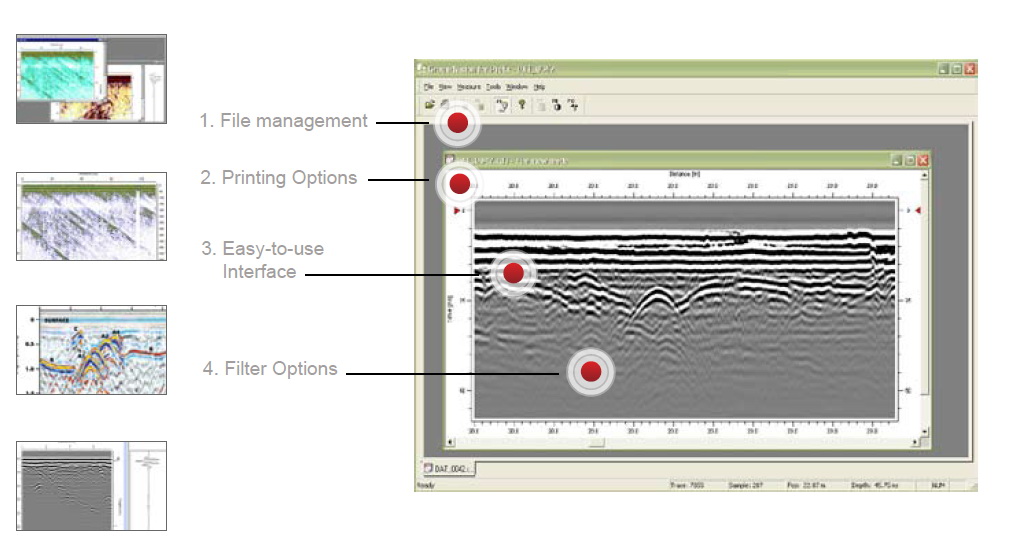Click the Open file toolbar icon

pos(430,105)
